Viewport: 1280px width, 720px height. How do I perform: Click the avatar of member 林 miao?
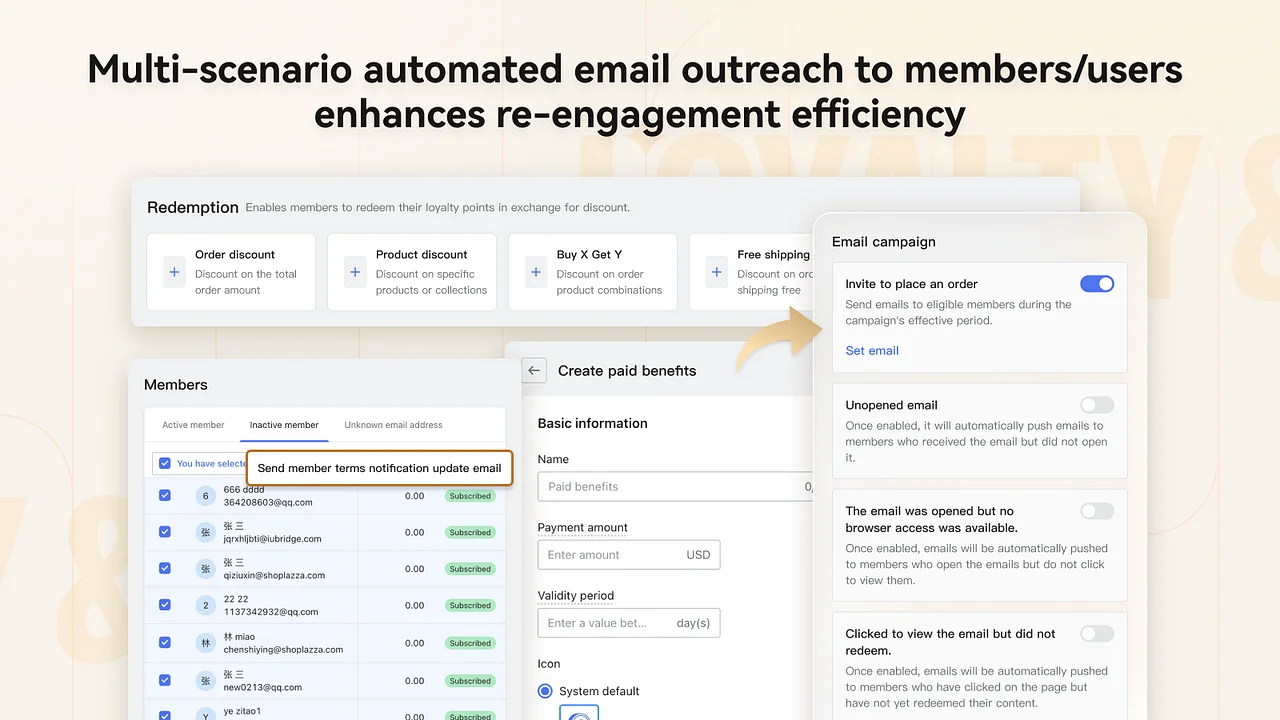(x=205, y=643)
